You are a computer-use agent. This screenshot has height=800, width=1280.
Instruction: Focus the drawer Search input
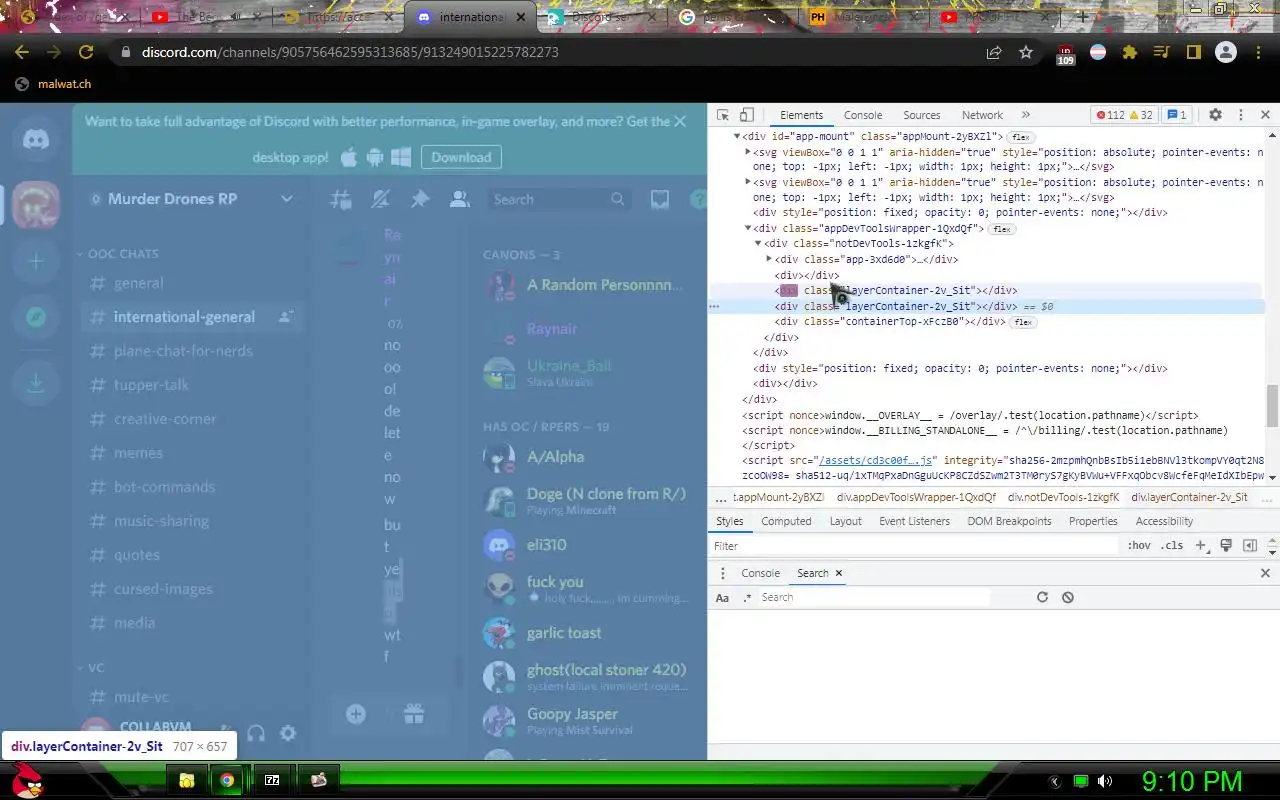coord(875,597)
